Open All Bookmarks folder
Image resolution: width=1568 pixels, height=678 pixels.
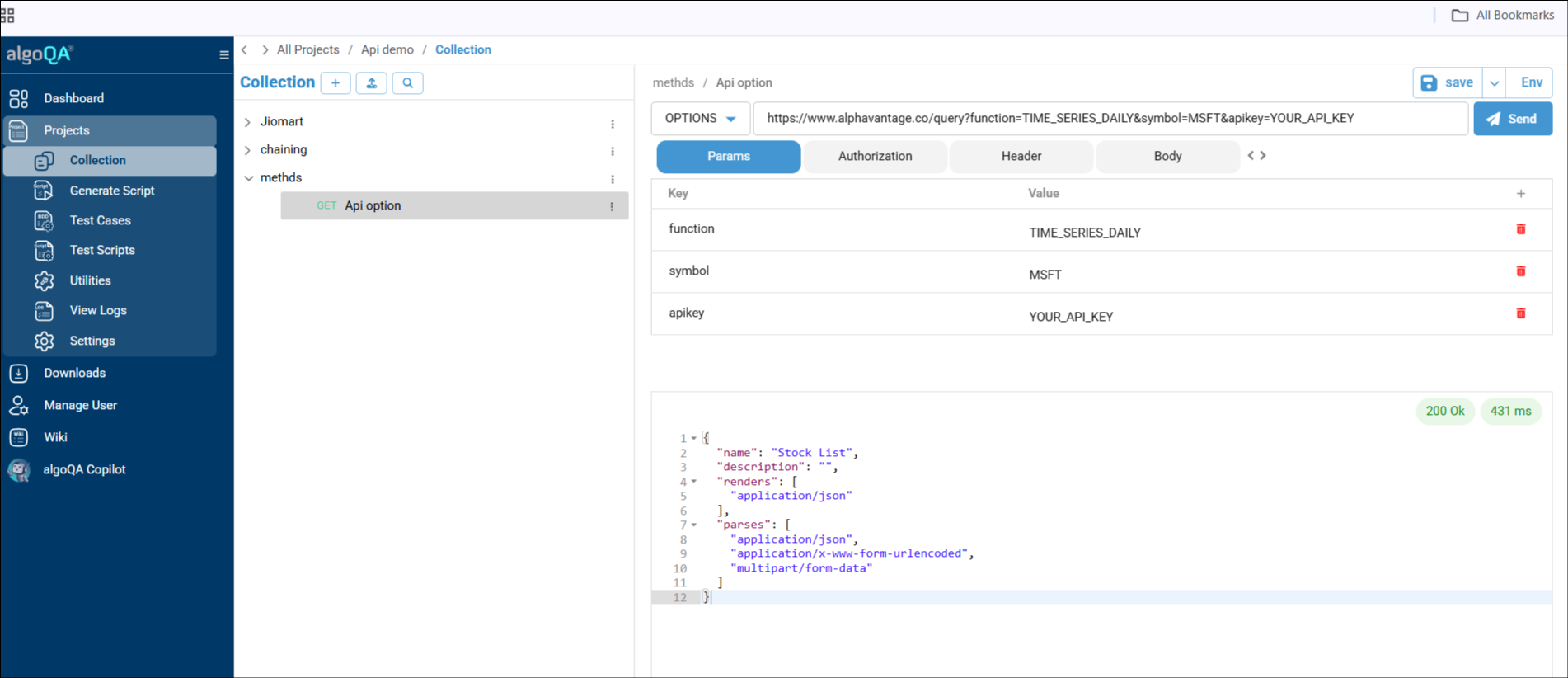(x=1502, y=16)
